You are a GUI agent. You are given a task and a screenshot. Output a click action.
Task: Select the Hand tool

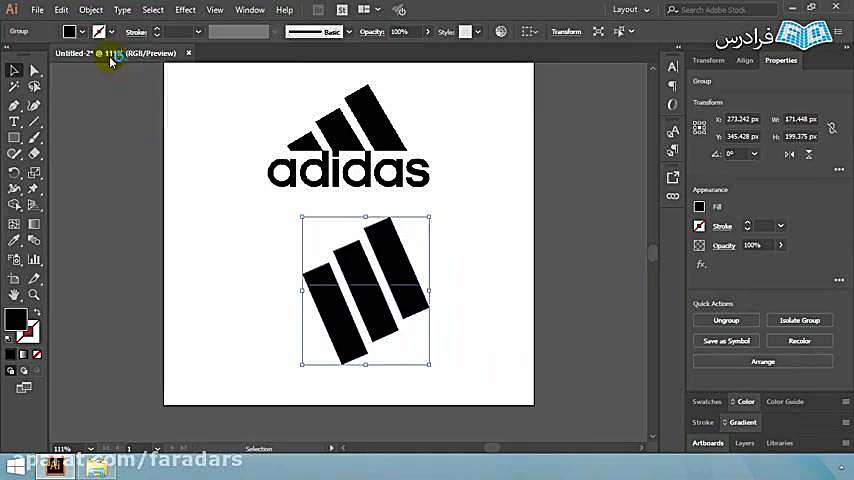[x=14, y=295]
